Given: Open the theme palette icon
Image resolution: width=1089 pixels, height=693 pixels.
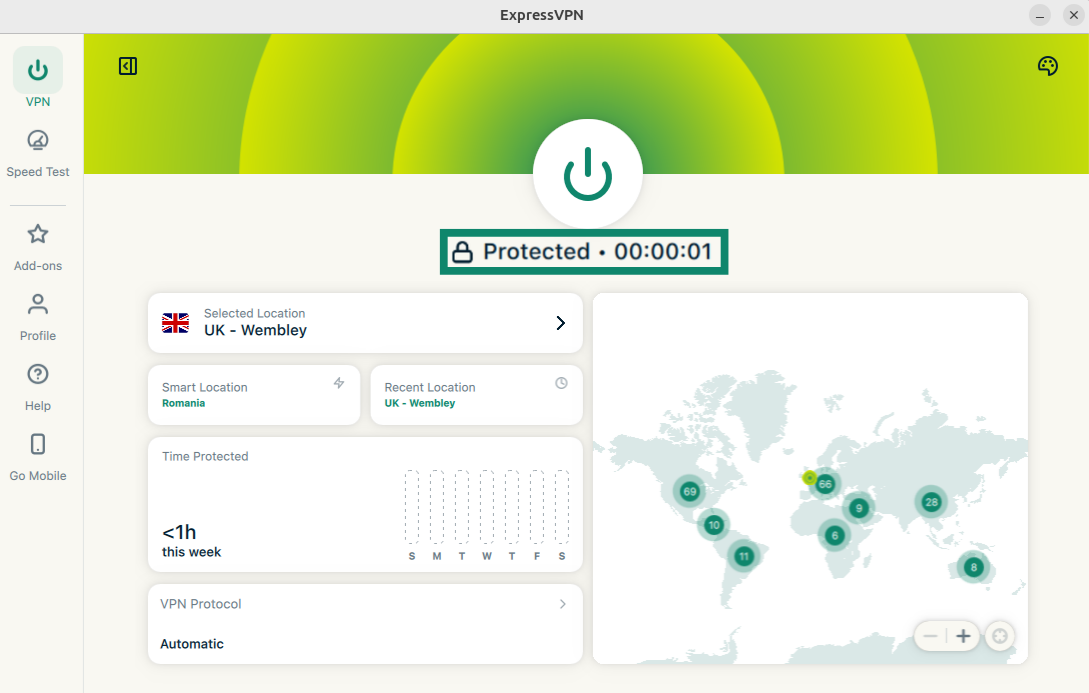Looking at the screenshot, I should click(x=1047, y=66).
